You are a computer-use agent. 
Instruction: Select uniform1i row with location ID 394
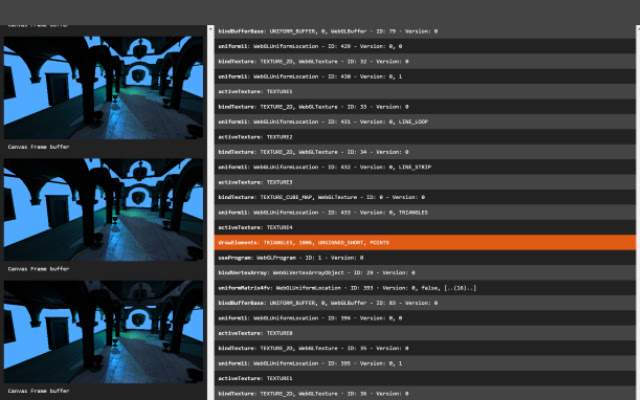click(425, 318)
